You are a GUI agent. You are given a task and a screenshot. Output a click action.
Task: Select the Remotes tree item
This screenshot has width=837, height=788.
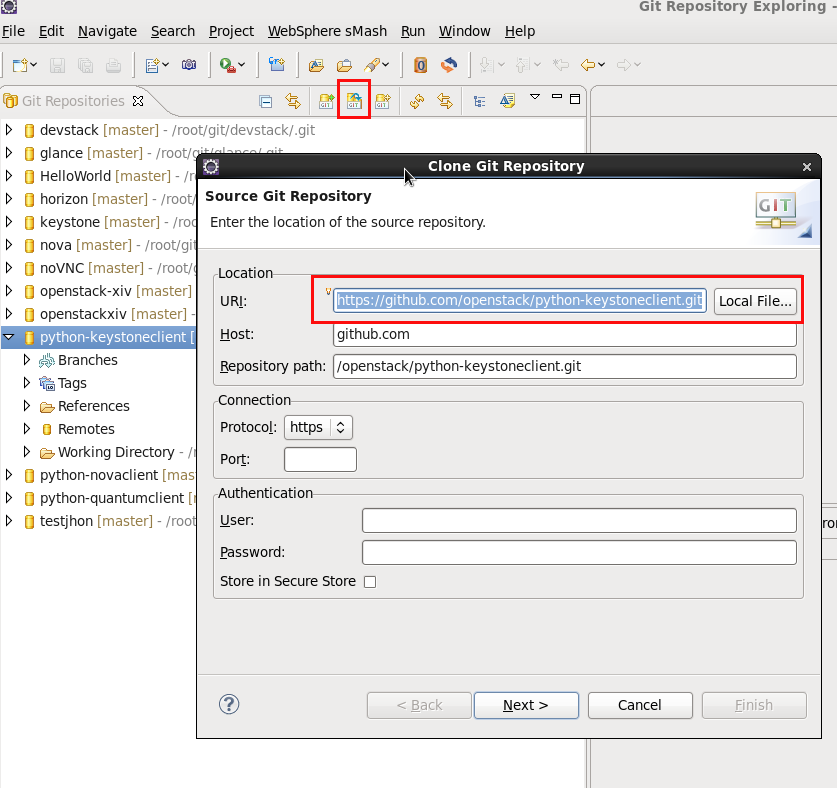pos(86,429)
